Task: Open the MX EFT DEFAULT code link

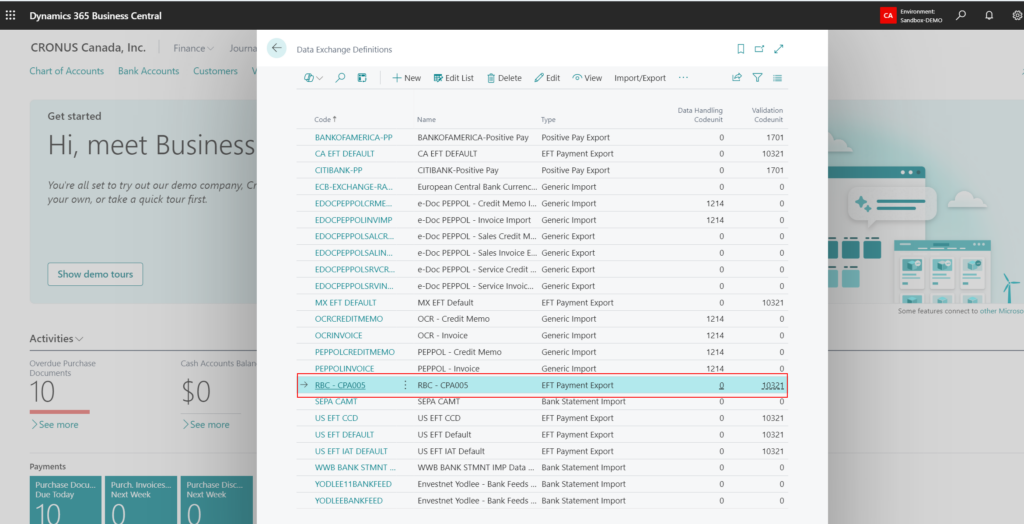Action: click(345, 303)
